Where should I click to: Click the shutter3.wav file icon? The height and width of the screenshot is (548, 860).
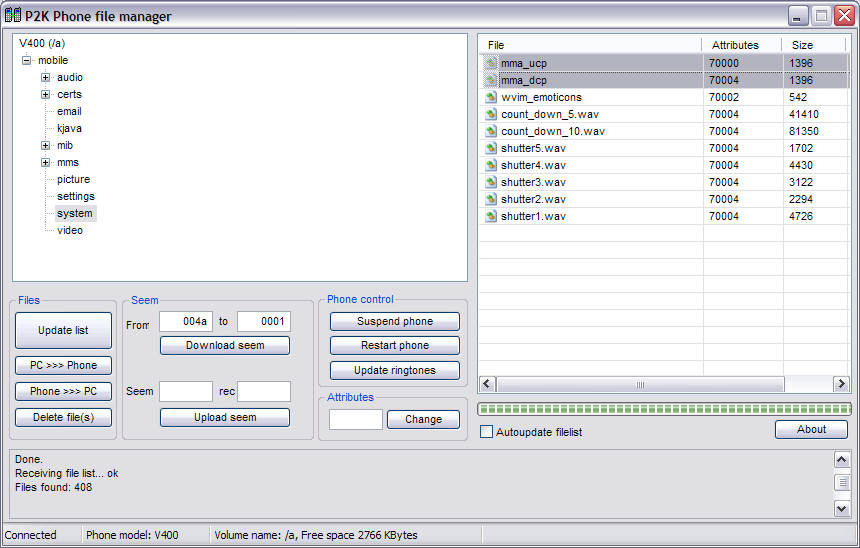pyautogui.click(x=490, y=182)
